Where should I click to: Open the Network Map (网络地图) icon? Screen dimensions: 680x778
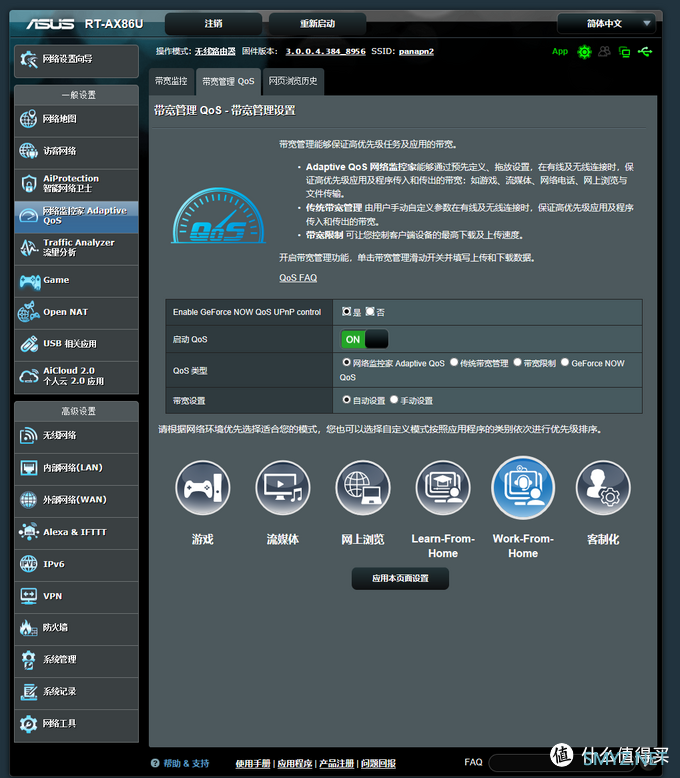pyautogui.click(x=28, y=119)
